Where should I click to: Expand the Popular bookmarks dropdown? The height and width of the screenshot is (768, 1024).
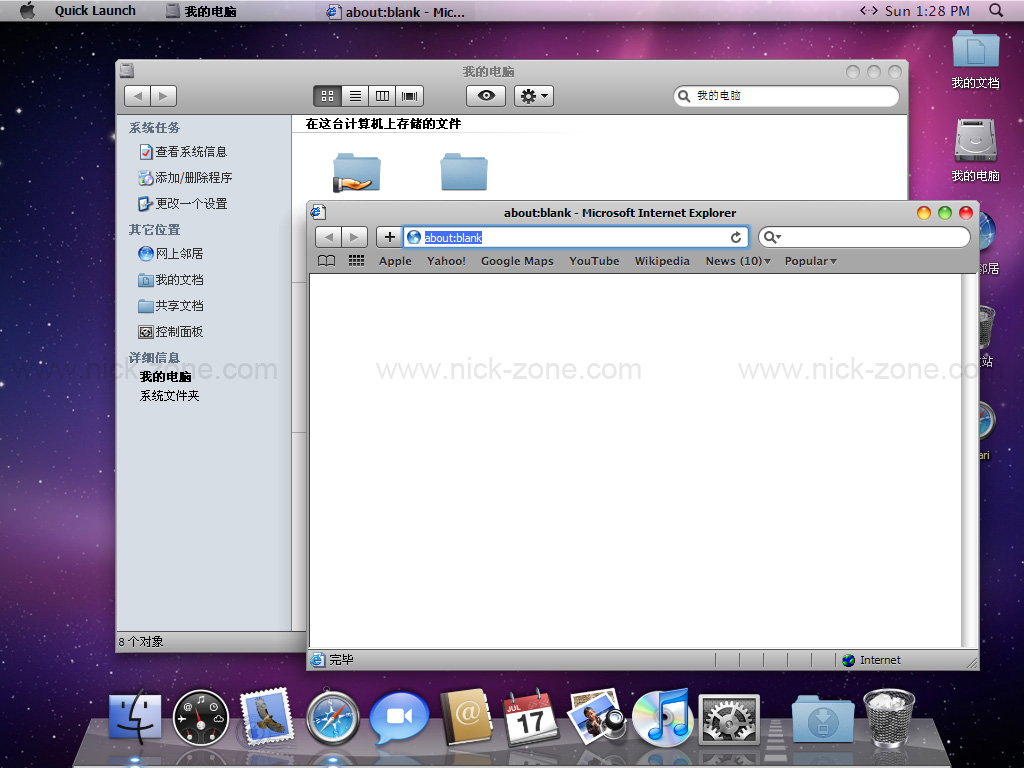(810, 261)
